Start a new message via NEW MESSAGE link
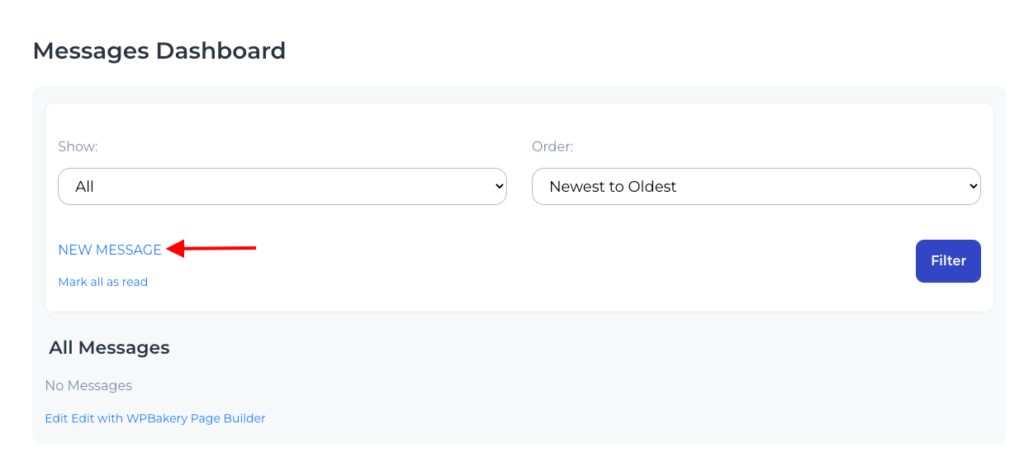The width and height of the screenshot is (1024, 472). [x=110, y=250]
